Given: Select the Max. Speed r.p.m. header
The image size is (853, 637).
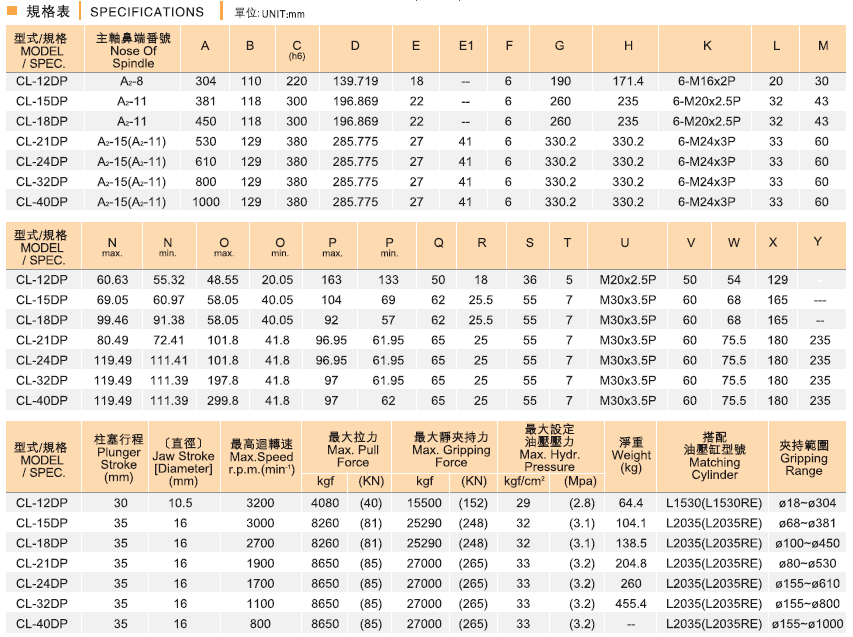Looking at the screenshot, I should [x=261, y=457].
